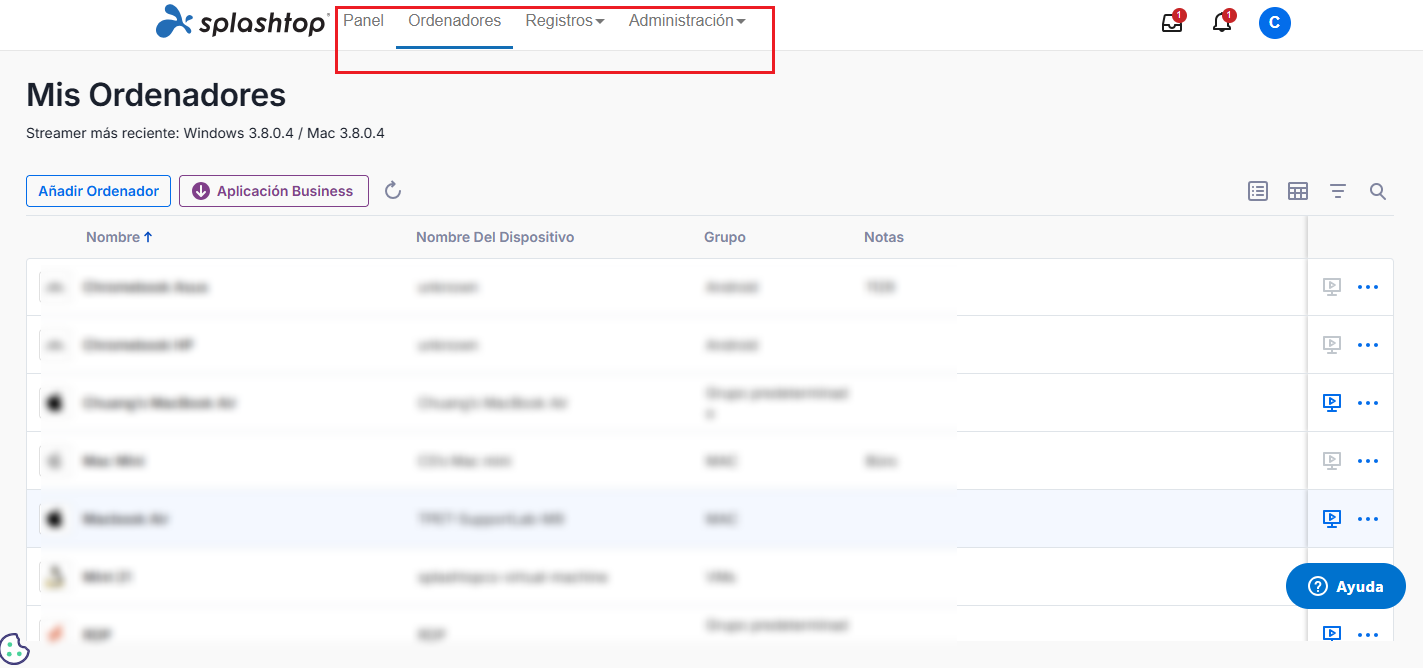Screen dimensions: 1423x668
Task: Open the computer search magnifier
Action: point(1378,191)
